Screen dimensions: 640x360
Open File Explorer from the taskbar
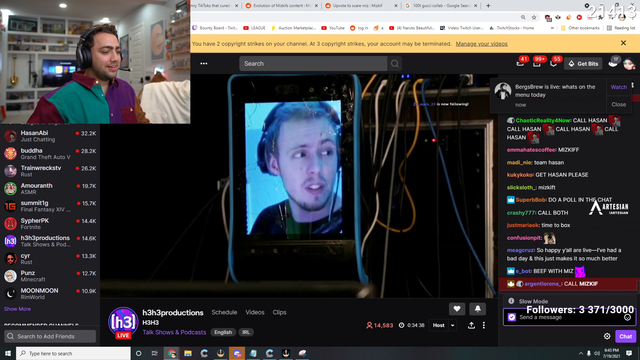tap(188, 353)
